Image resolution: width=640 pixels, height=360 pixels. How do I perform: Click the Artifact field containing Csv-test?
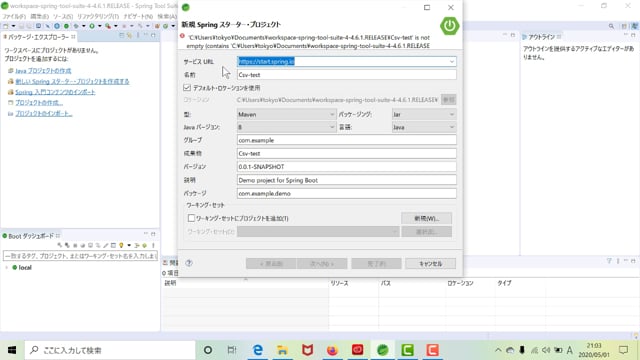click(347, 153)
